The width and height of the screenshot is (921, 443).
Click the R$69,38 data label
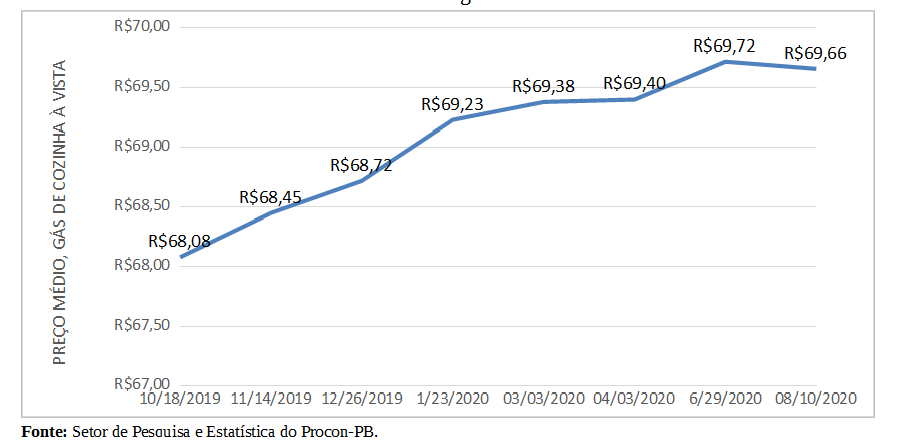[x=543, y=86]
